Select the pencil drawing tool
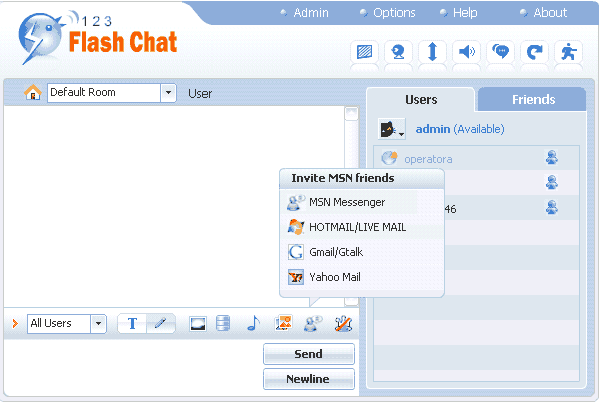The height and width of the screenshot is (403, 600). 161,324
